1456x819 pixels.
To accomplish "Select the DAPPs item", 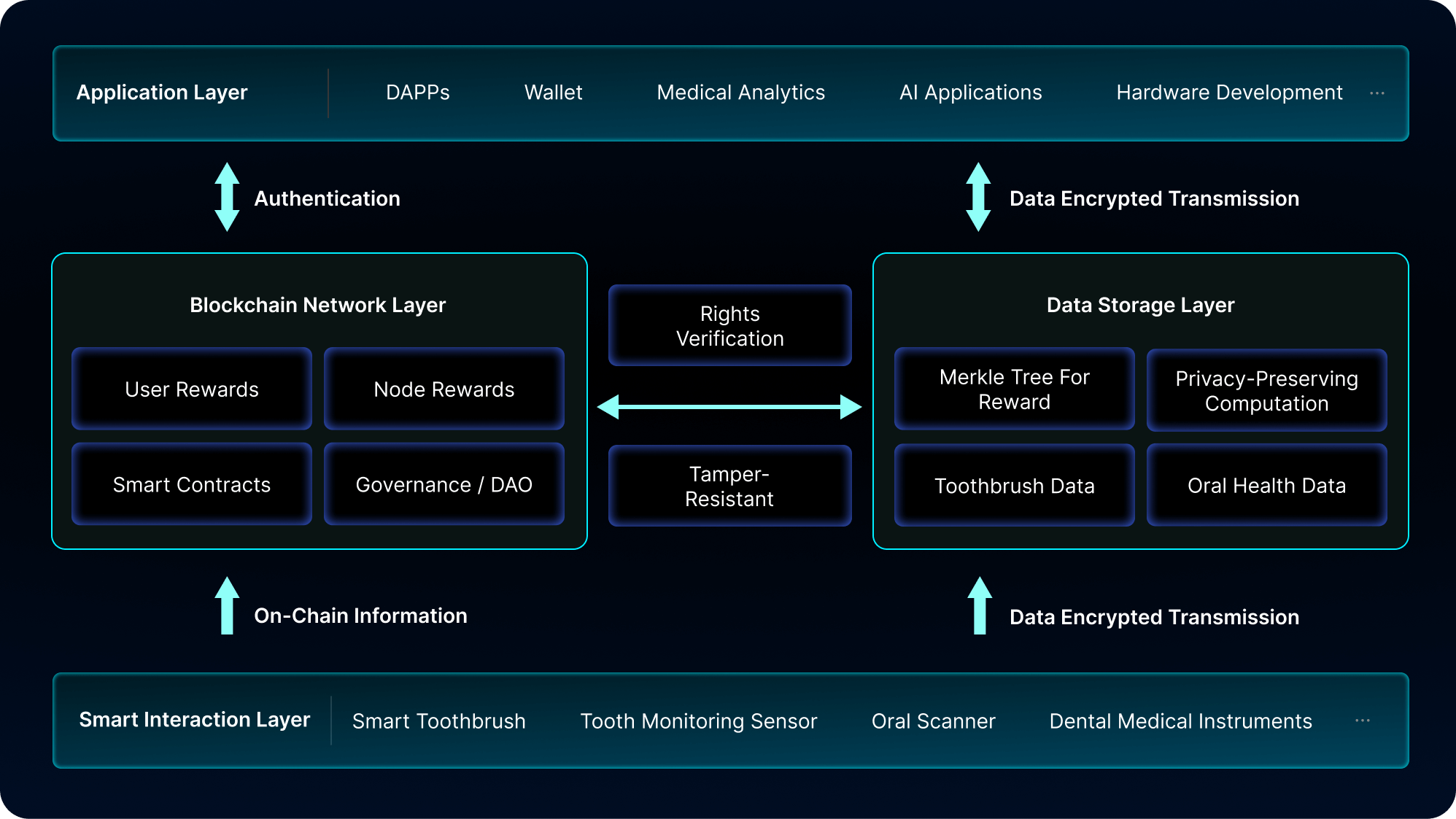I will (417, 93).
